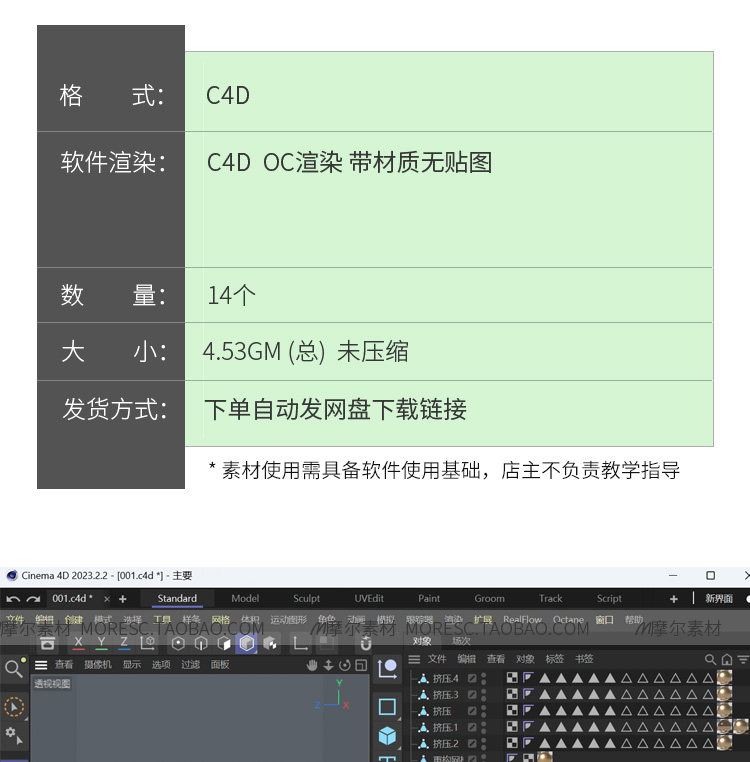This screenshot has height=762, width=750.
Task: Toggle the Y axis lock
Action: (x=101, y=643)
